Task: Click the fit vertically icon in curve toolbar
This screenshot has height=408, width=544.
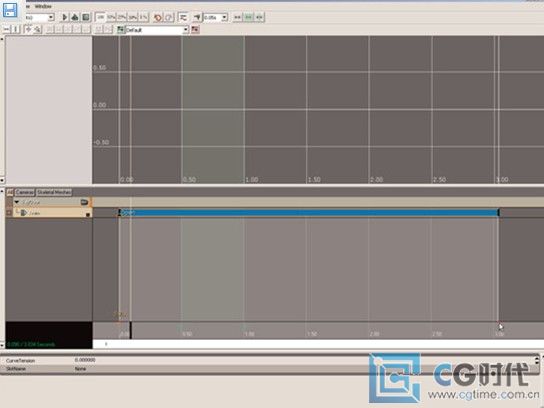Action: pyautogui.click(x=16, y=29)
